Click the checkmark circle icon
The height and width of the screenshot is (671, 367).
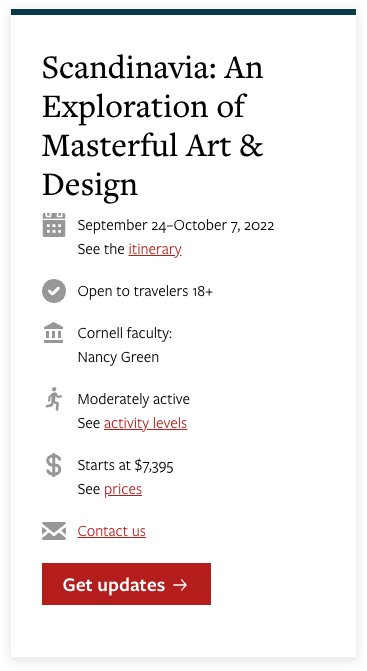[54, 291]
